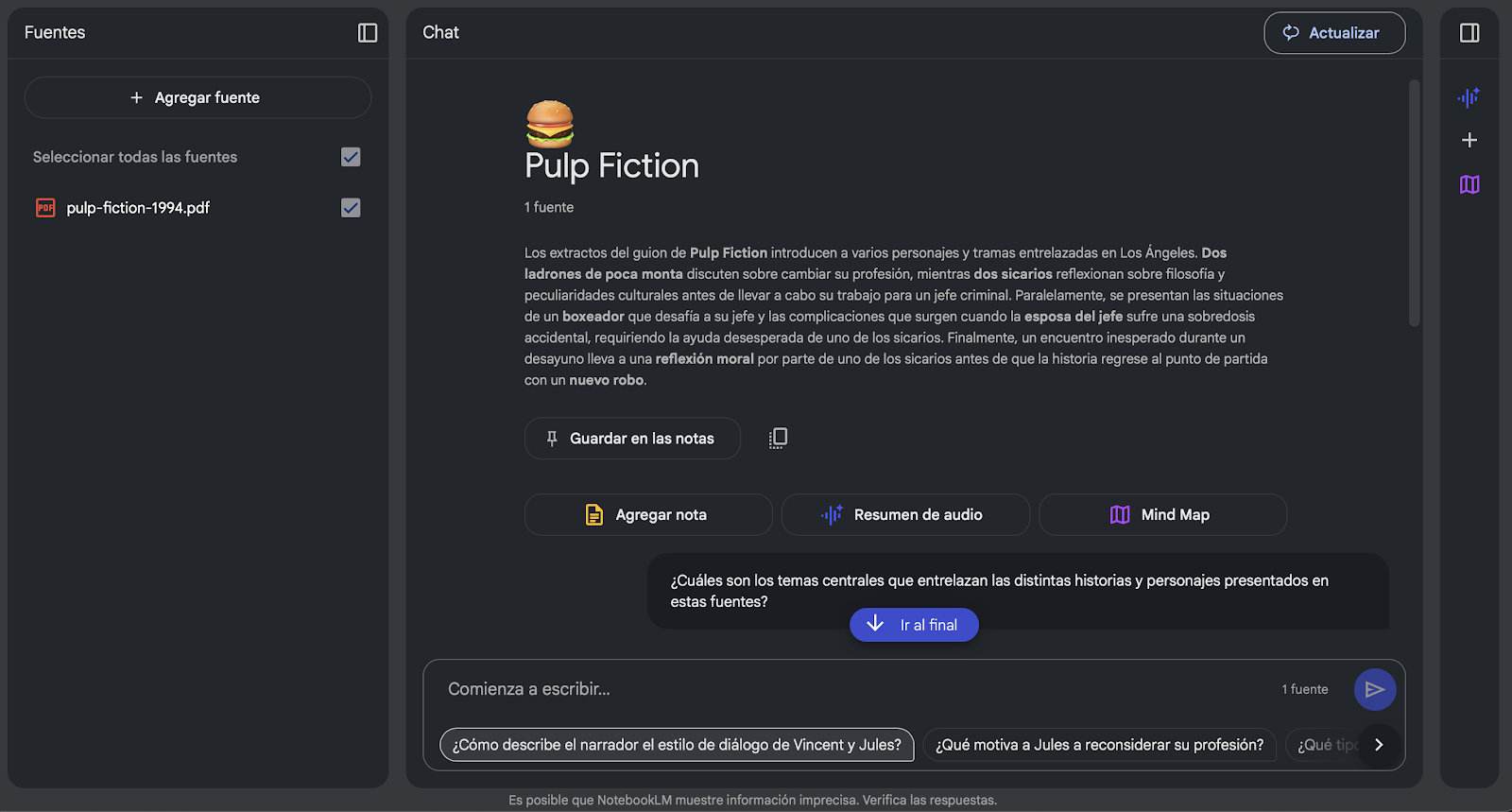Send message with the arrow send icon
Image resolution: width=1512 pixels, height=812 pixels.
coord(1375,690)
